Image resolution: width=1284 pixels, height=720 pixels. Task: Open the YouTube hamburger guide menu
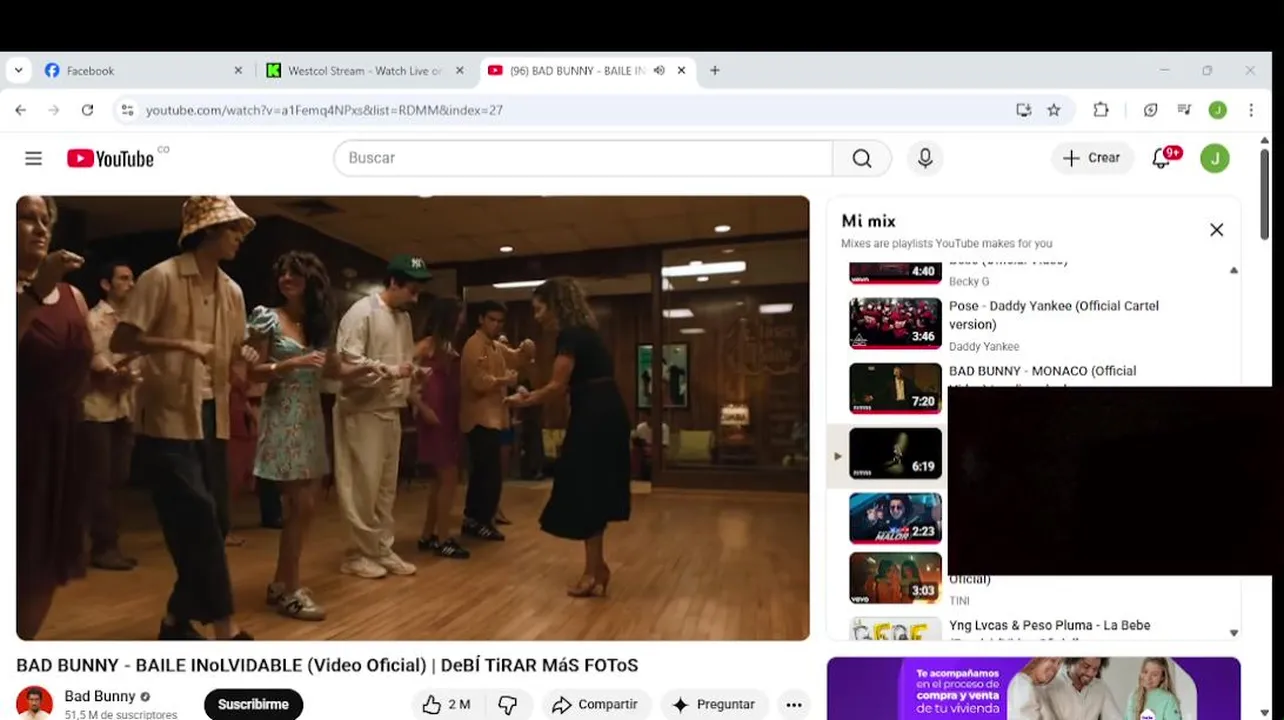point(33,158)
